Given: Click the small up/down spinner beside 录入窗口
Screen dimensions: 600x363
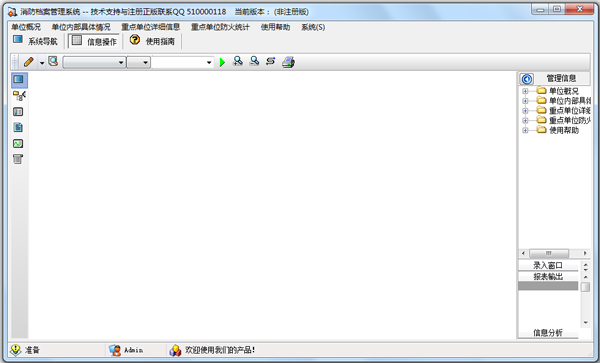Looking at the screenshot, I should click(x=585, y=267).
